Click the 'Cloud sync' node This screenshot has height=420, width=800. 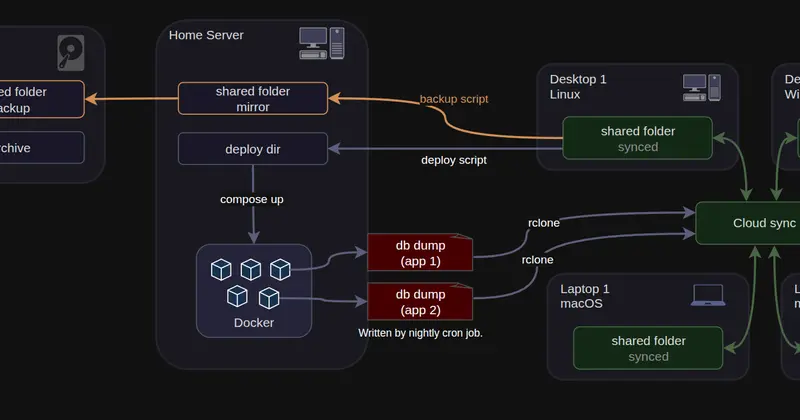[x=747, y=223]
